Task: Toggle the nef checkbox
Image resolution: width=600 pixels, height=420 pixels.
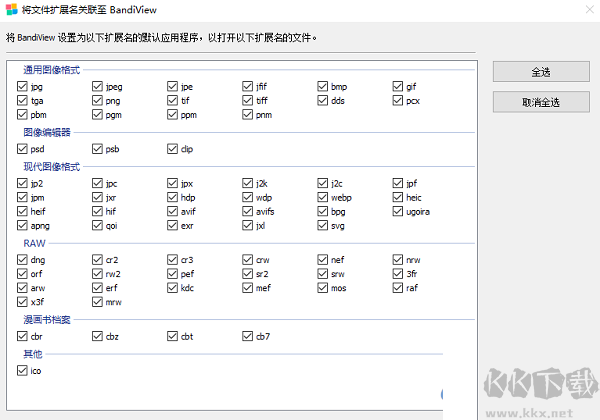Action: 323,260
